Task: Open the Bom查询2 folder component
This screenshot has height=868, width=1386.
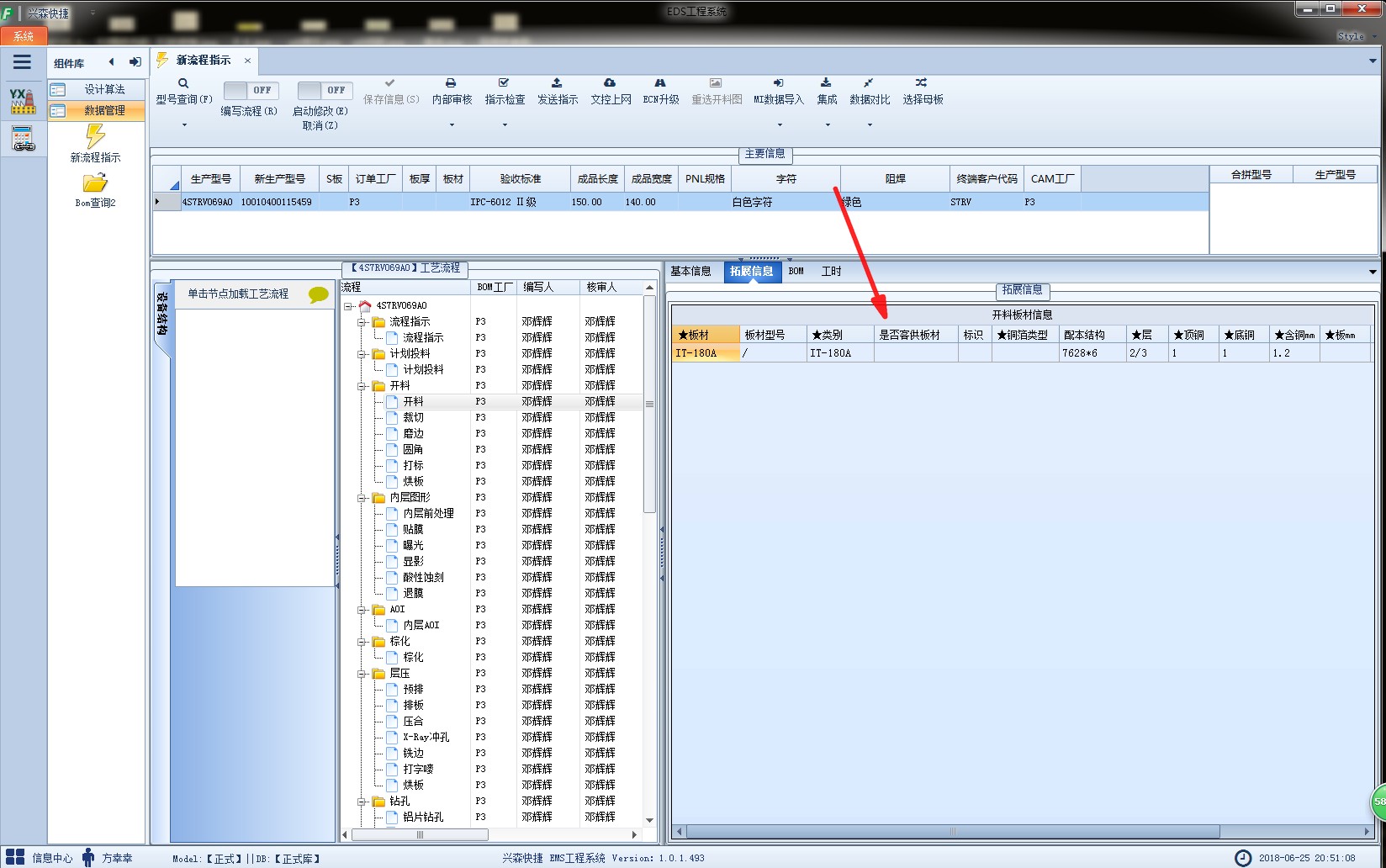Action: pyautogui.click(x=95, y=191)
